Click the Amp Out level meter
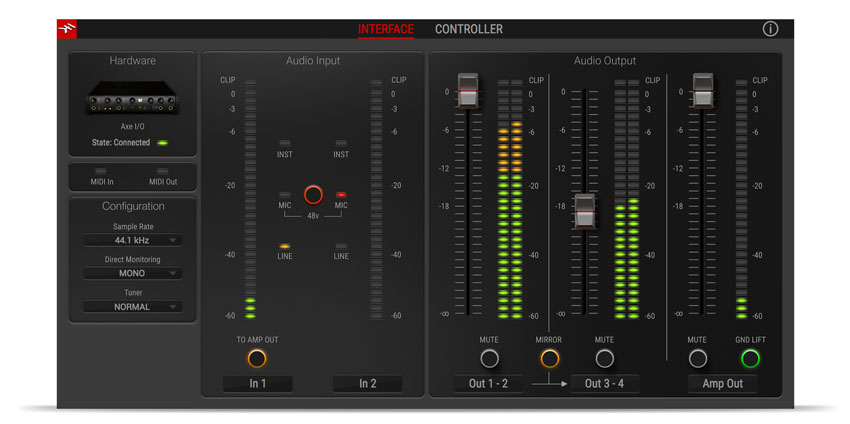850x424 pixels. pyautogui.click(x=741, y=200)
